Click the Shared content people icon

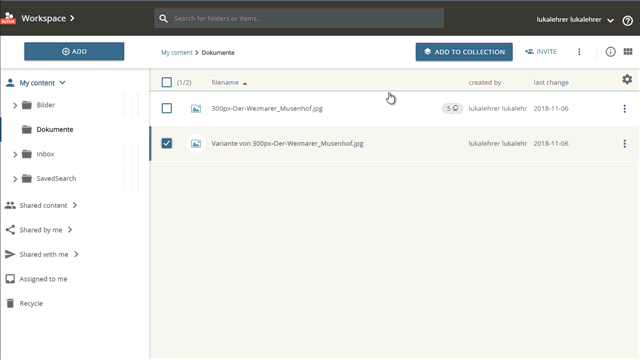pos(10,205)
